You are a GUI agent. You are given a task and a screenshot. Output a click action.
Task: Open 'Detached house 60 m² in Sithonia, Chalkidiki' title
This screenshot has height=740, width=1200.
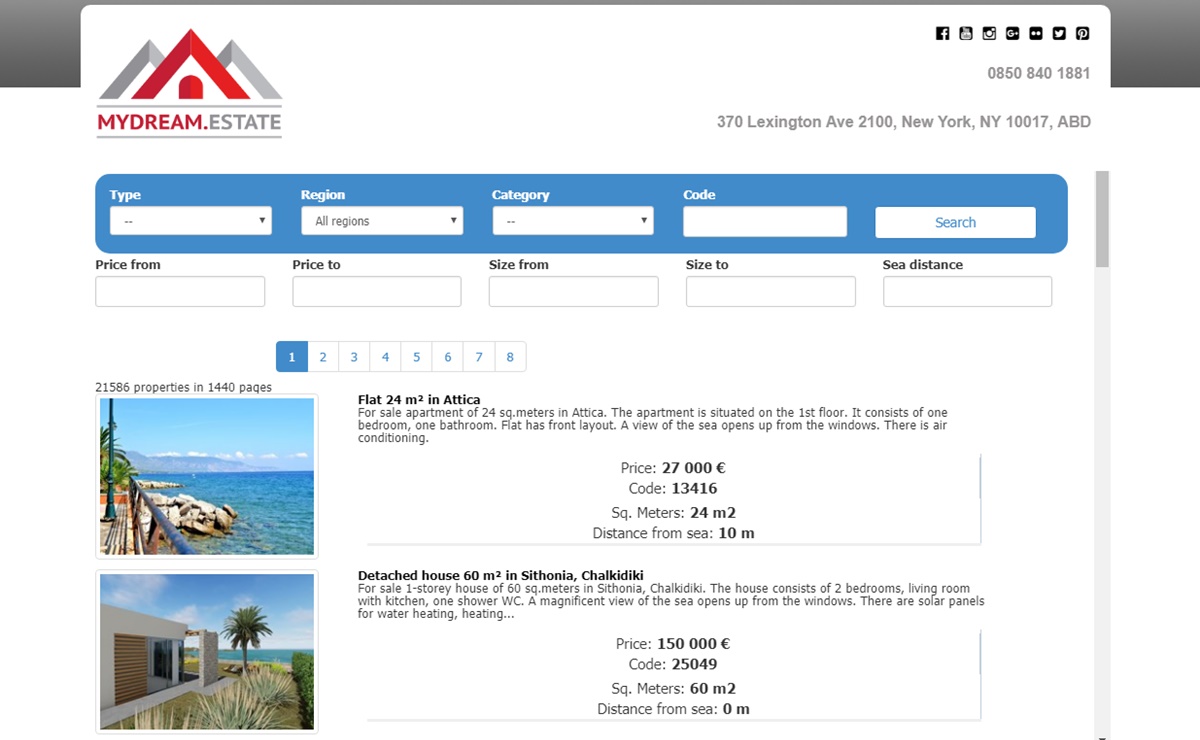500,576
